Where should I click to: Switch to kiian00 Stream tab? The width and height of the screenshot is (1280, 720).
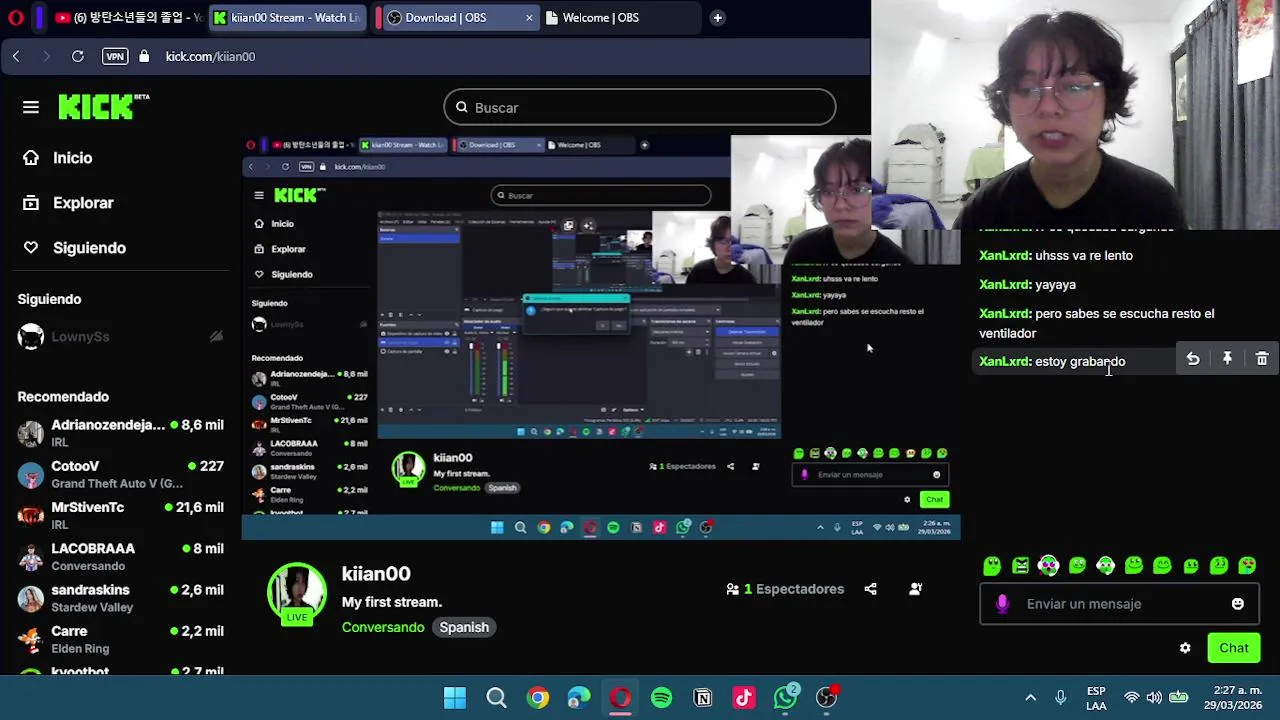point(287,18)
